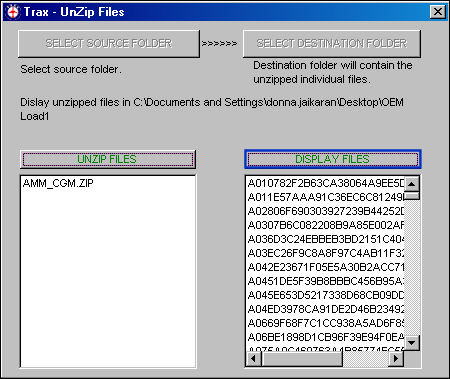Click the SELECT SOURCE FOLDER button
This screenshot has height=379, width=450.
(x=109, y=44)
